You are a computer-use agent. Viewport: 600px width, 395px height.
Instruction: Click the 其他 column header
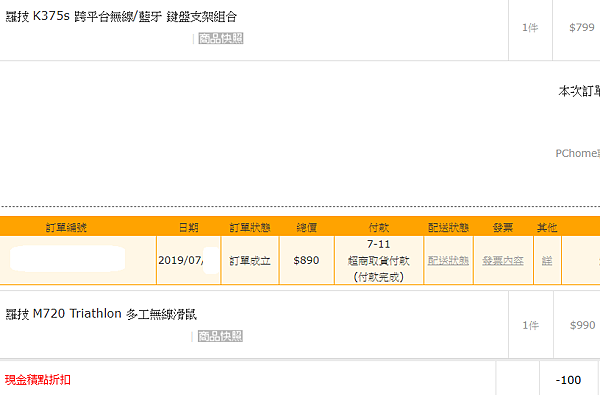point(547,227)
